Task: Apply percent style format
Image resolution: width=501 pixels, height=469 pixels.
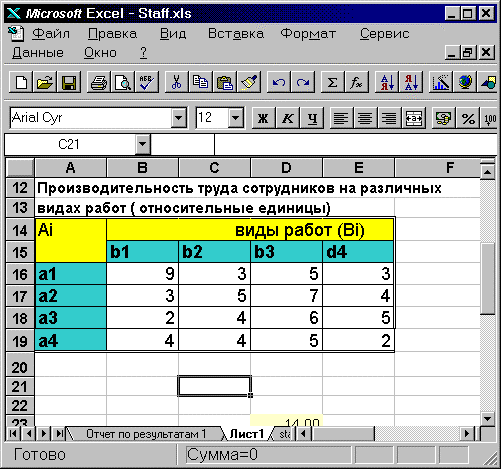Action: (468, 118)
